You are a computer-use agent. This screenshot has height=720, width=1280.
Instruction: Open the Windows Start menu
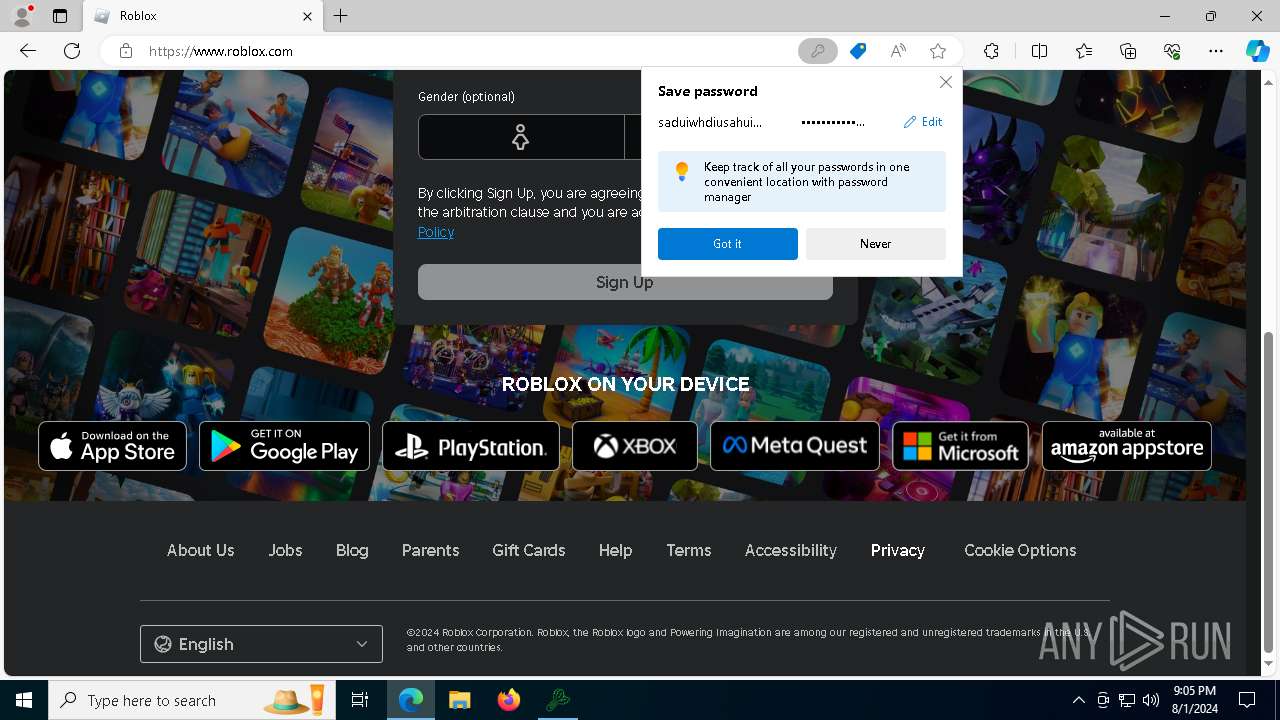[x=24, y=700]
